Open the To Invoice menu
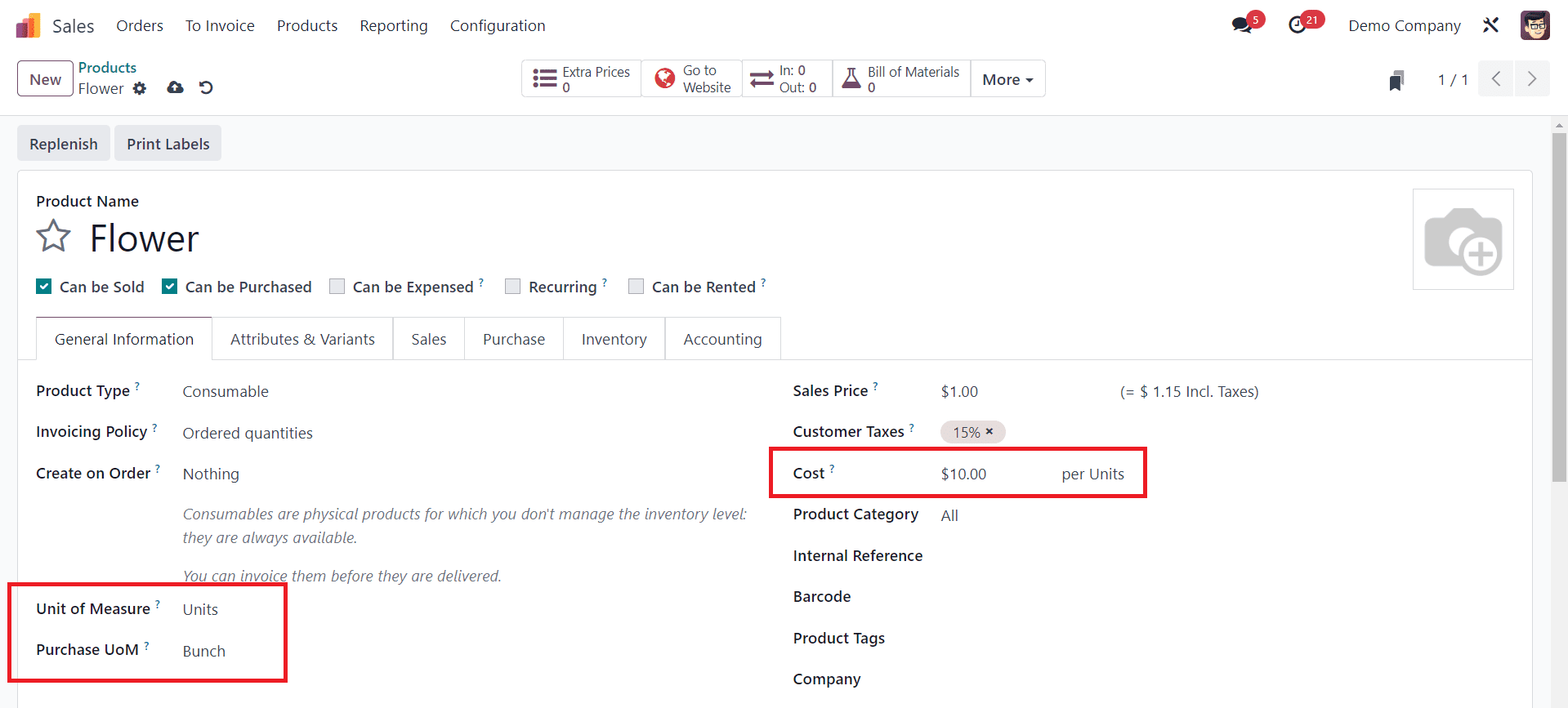This screenshot has width=1568, height=708. point(220,25)
